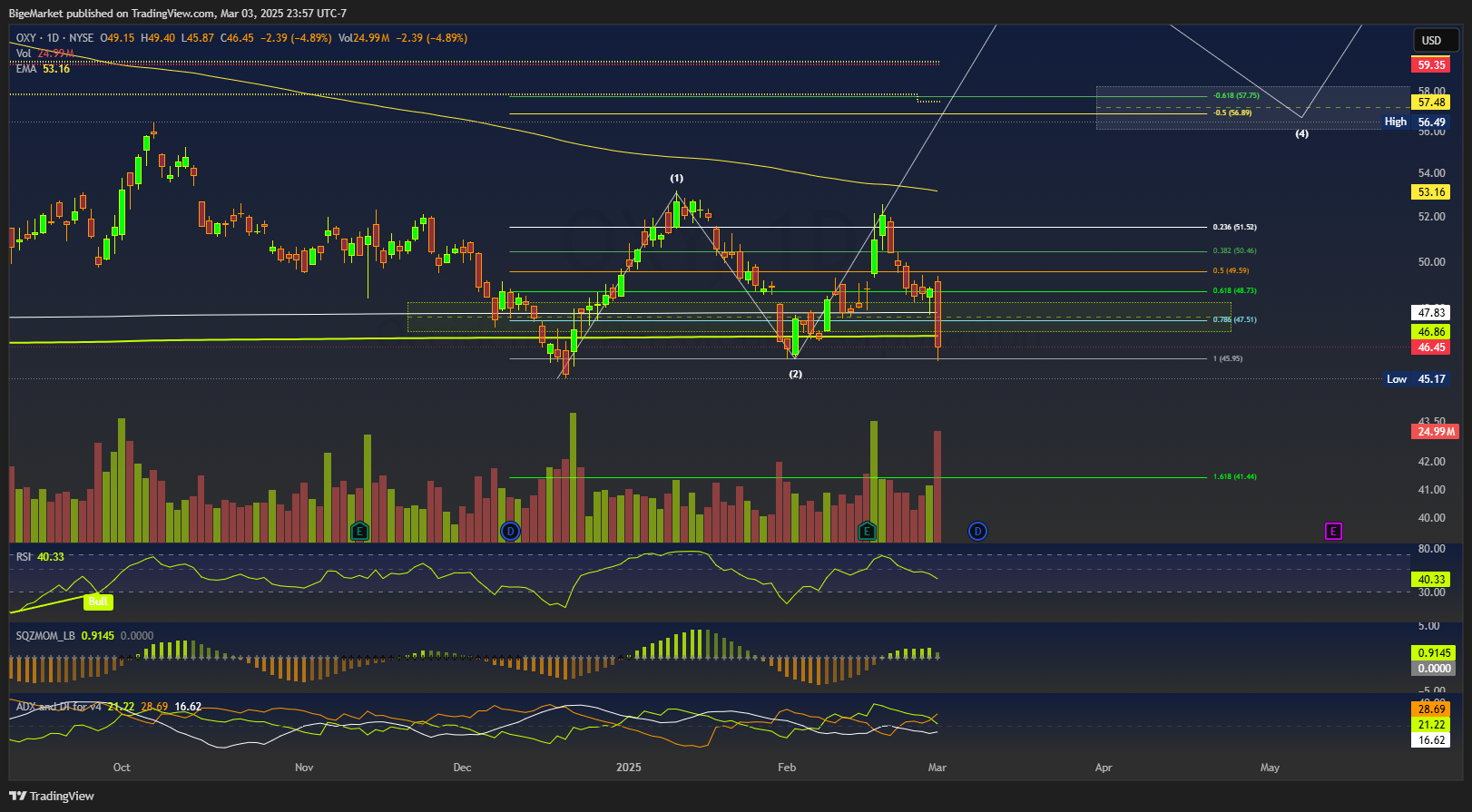Select the ADX and DI indicator legend

pos(59,707)
